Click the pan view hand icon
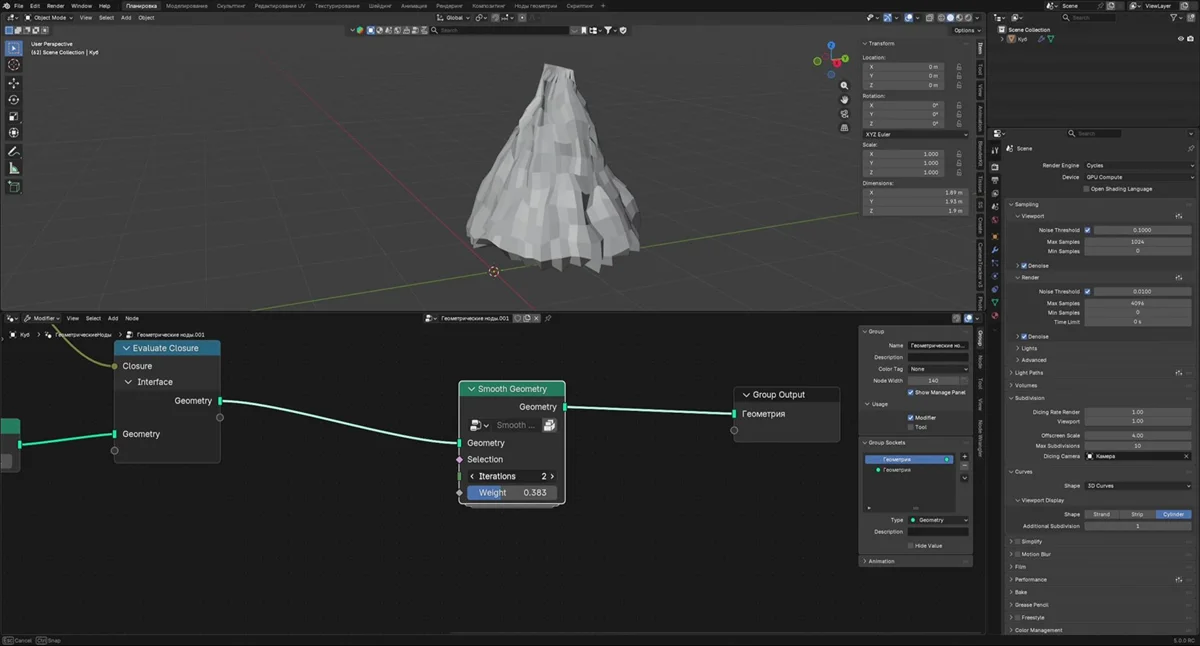 coord(845,100)
